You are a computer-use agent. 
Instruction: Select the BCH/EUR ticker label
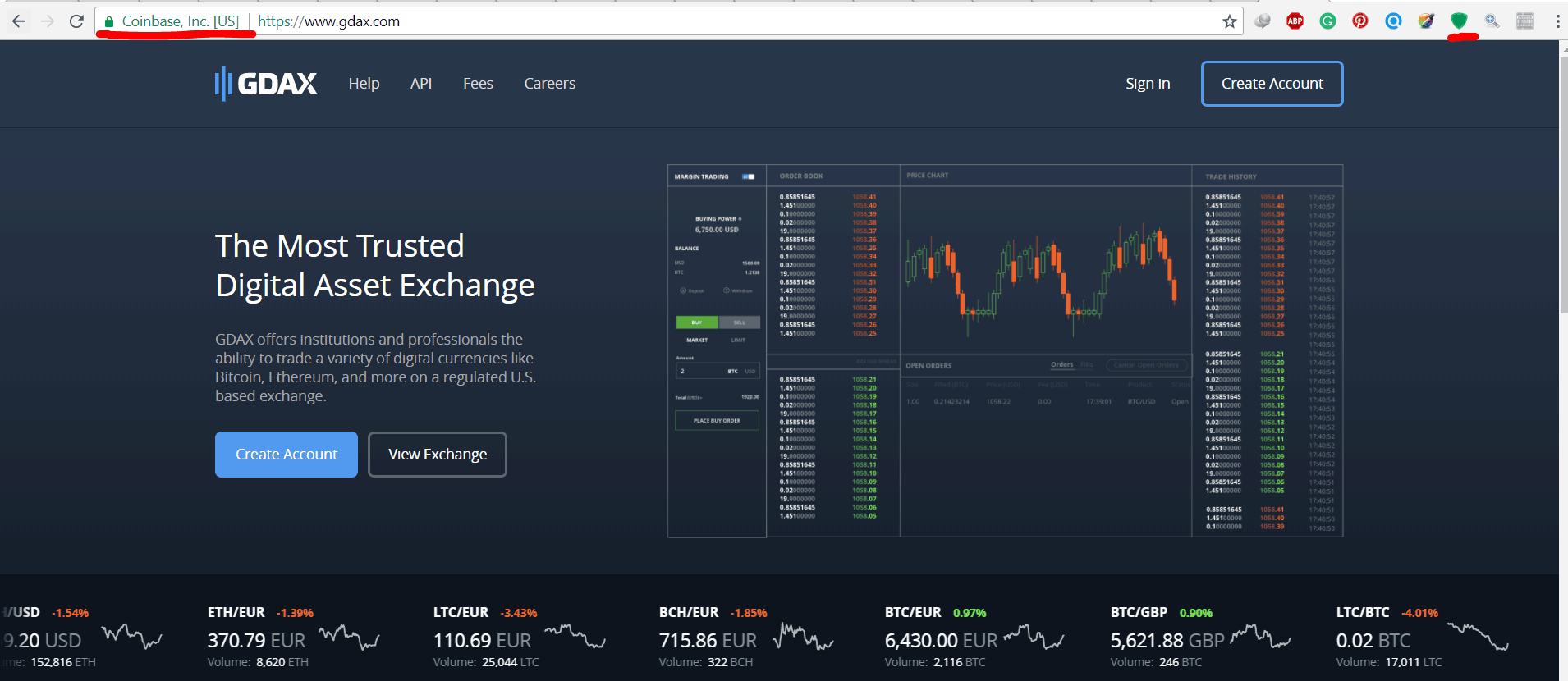tap(689, 612)
